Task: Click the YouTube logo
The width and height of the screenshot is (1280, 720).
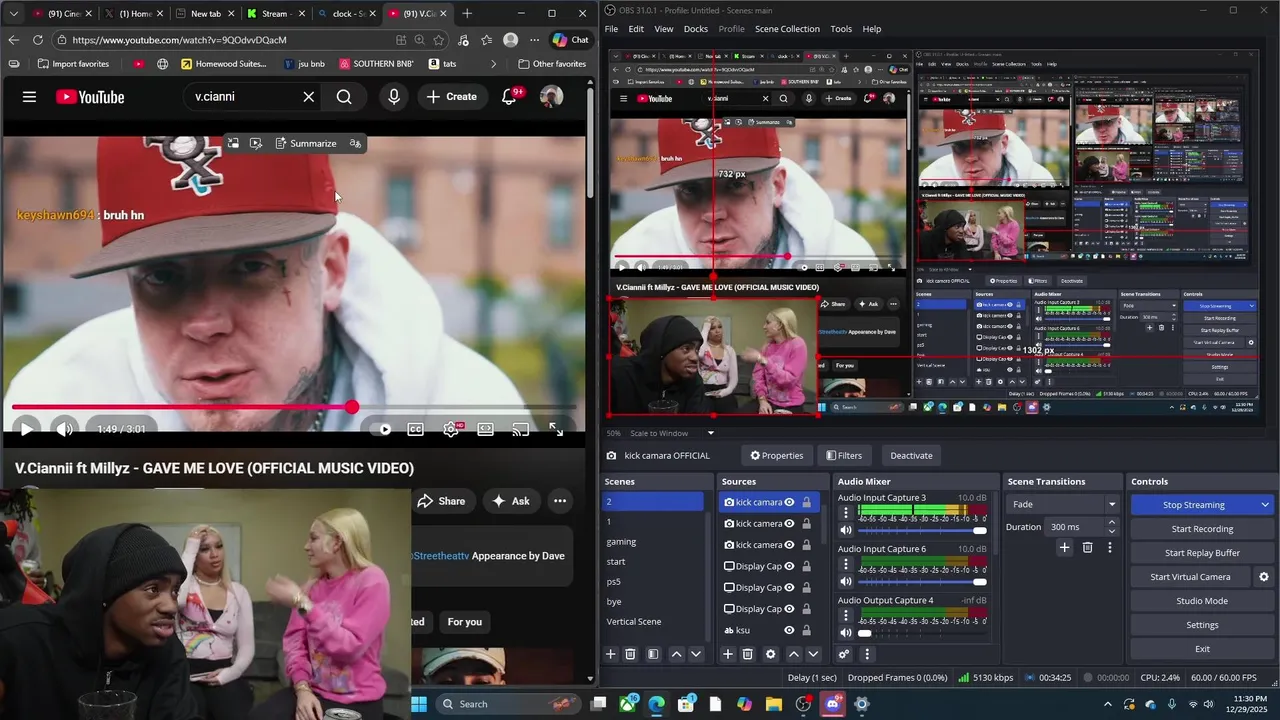Action: click(90, 97)
